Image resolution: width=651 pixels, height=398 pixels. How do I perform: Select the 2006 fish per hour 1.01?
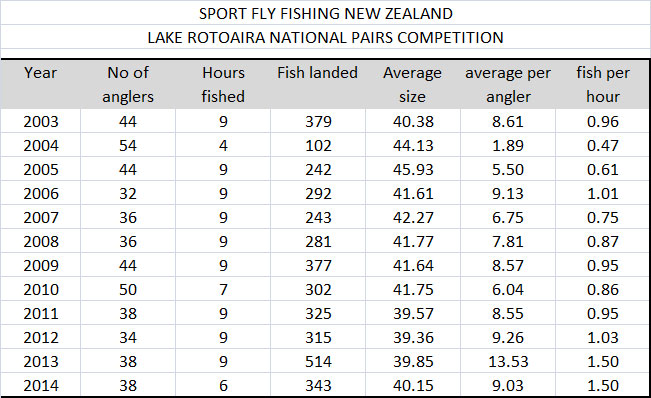(602, 193)
